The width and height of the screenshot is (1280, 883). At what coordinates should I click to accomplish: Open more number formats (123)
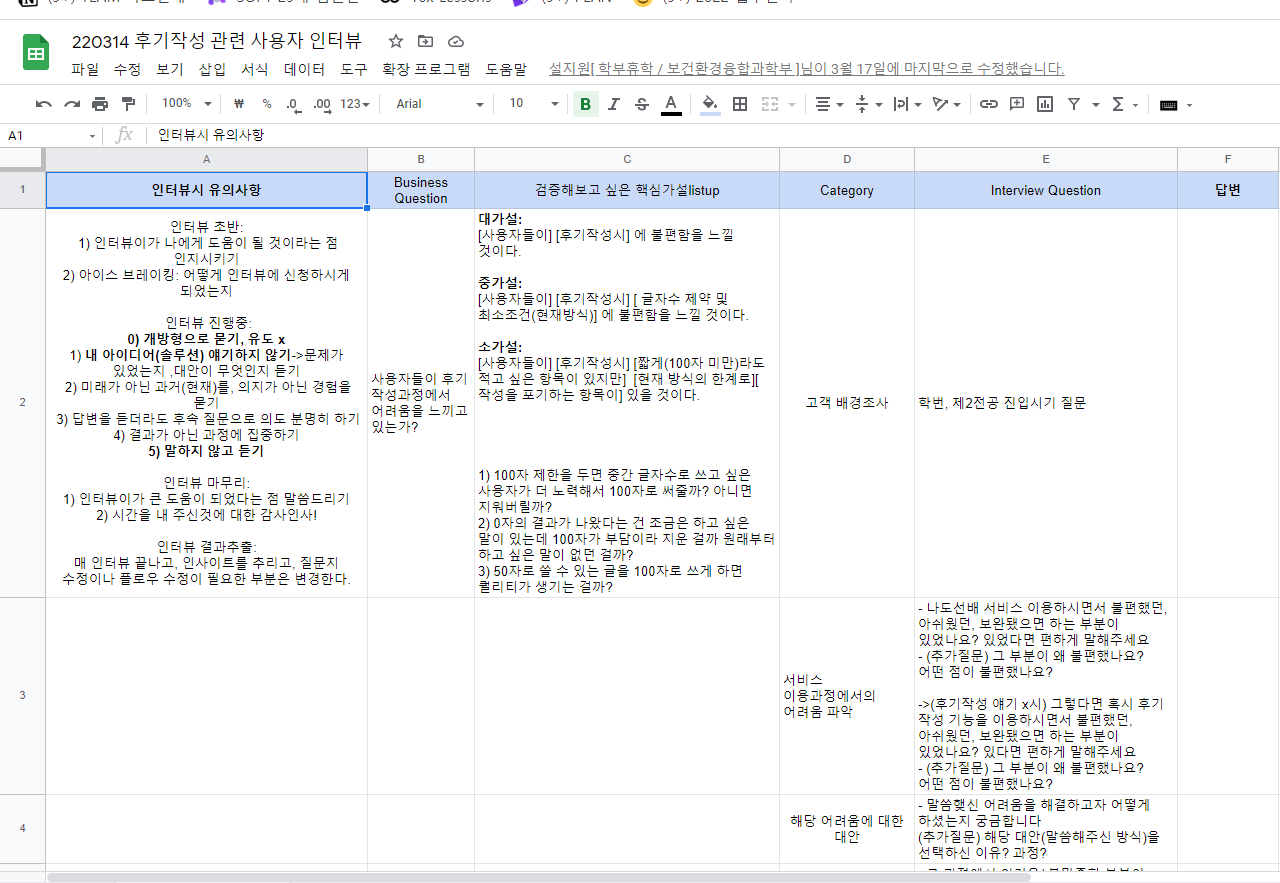(x=355, y=104)
